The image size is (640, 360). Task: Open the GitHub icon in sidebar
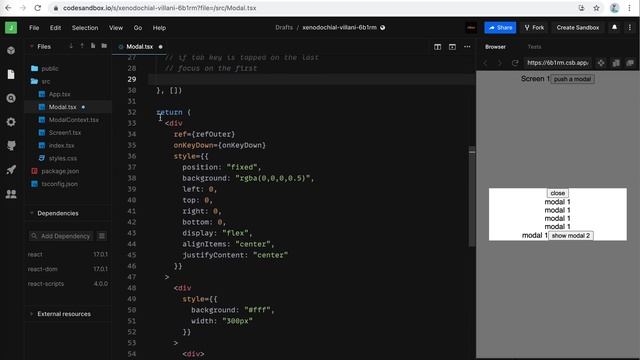[x=11, y=146]
